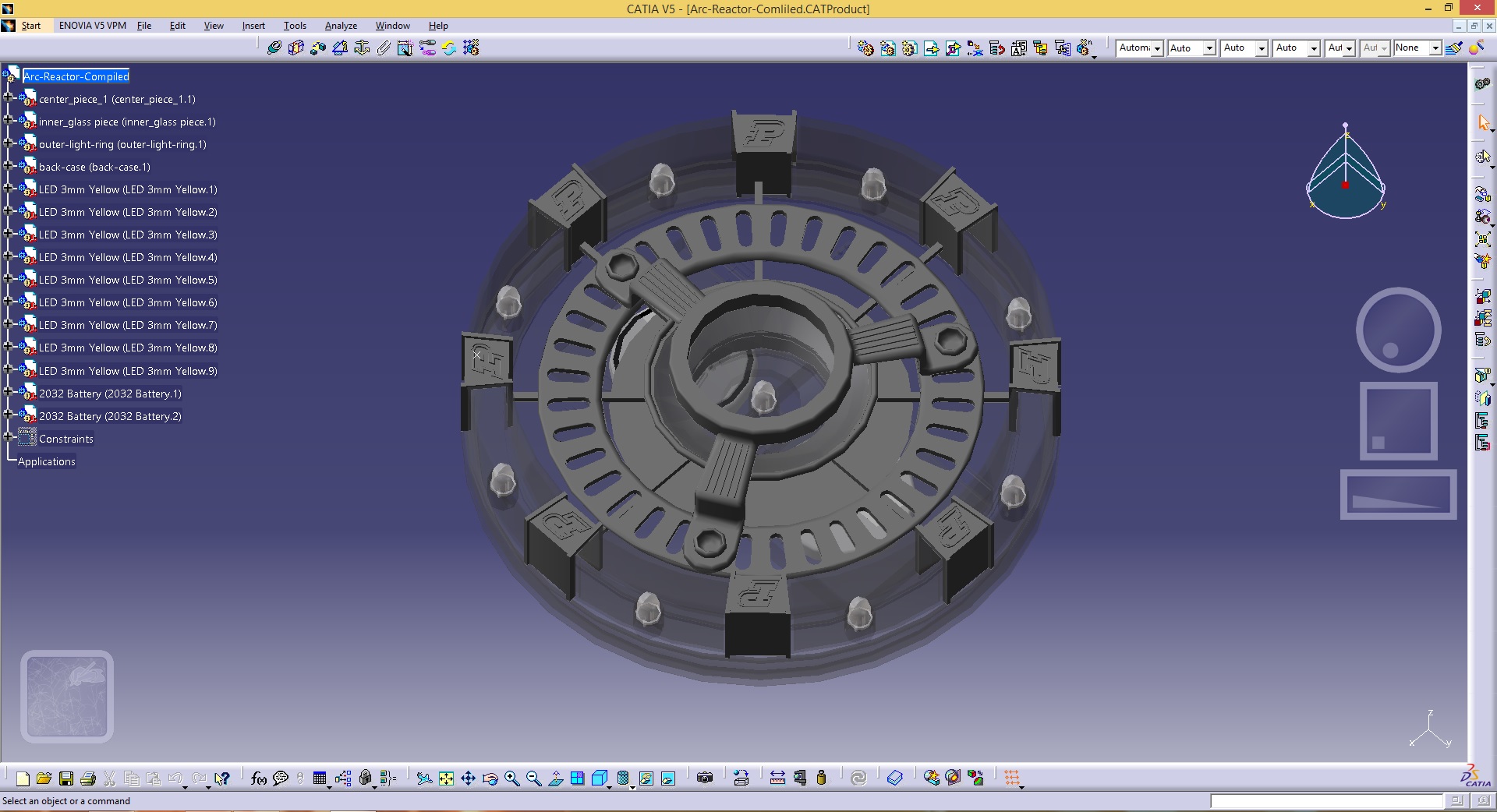
Task: Expand the Constraints tree node
Action: pos(8,437)
